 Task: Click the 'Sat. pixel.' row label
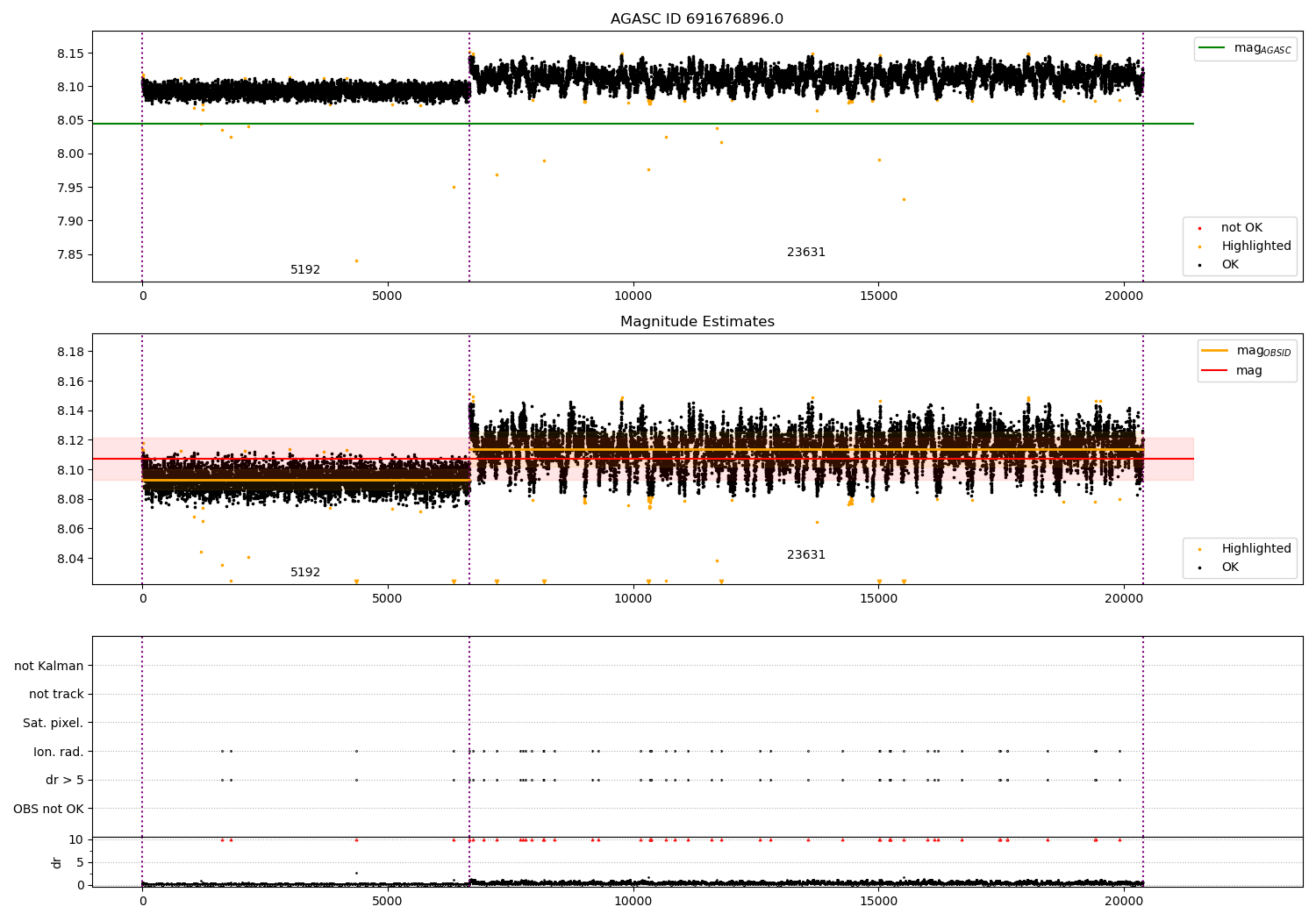(54, 723)
